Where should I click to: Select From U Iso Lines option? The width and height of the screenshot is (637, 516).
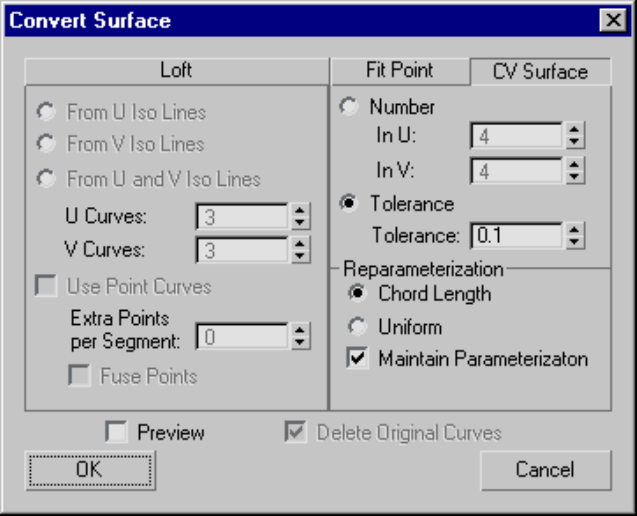(46, 113)
